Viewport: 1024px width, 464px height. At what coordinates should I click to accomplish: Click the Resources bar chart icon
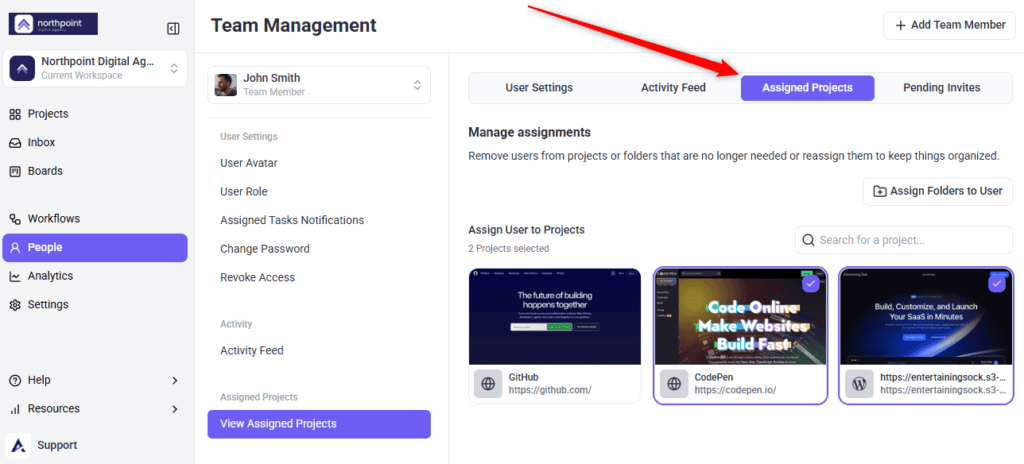[14, 409]
